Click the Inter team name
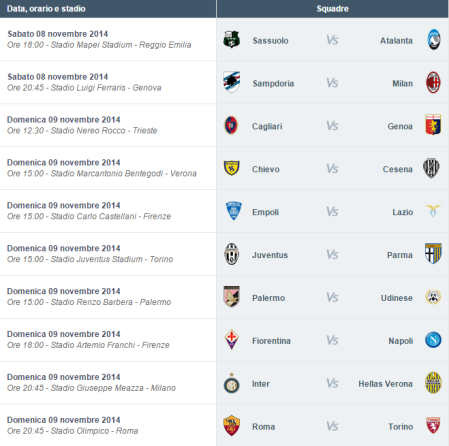The width and height of the screenshot is (449, 446). coord(261,384)
